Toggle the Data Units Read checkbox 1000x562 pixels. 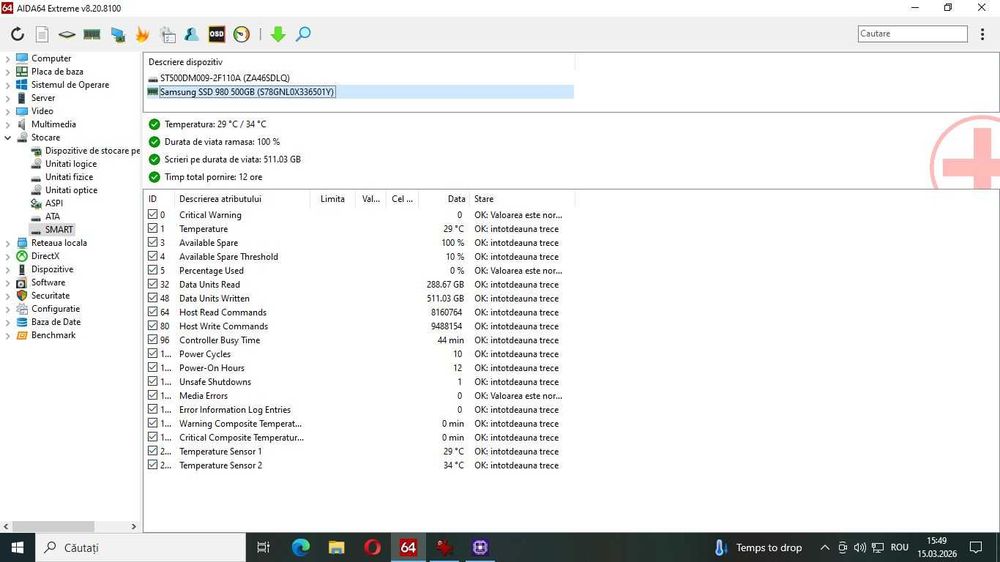pyautogui.click(x=152, y=284)
